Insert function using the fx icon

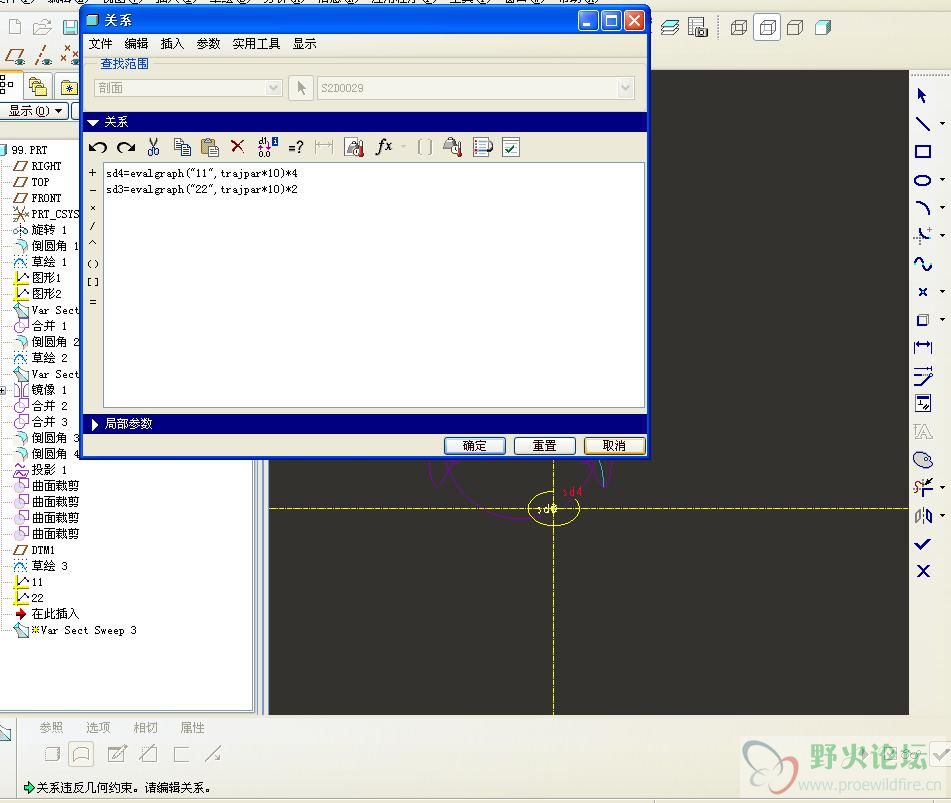tap(384, 146)
